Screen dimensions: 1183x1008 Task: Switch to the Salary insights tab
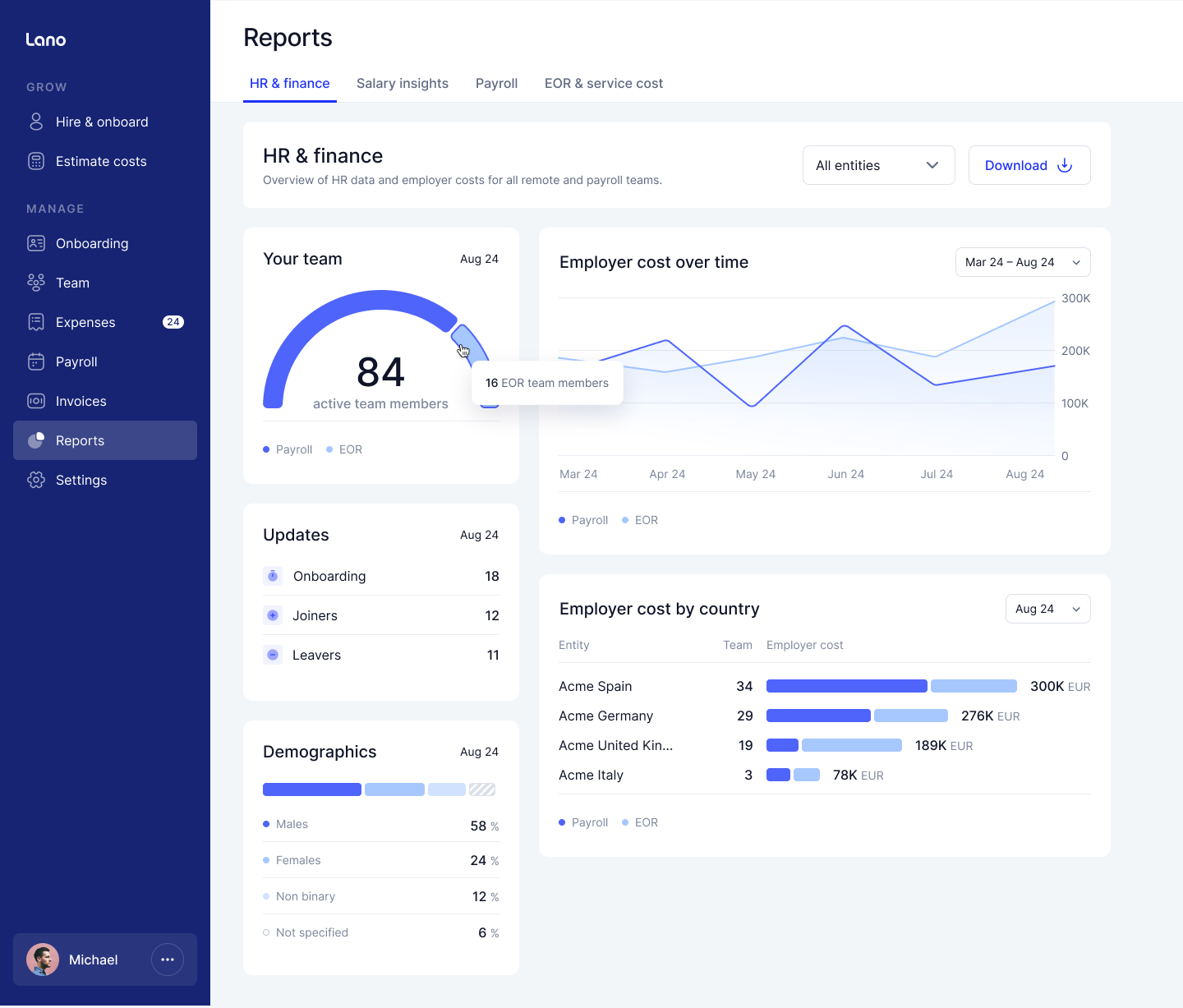click(403, 83)
